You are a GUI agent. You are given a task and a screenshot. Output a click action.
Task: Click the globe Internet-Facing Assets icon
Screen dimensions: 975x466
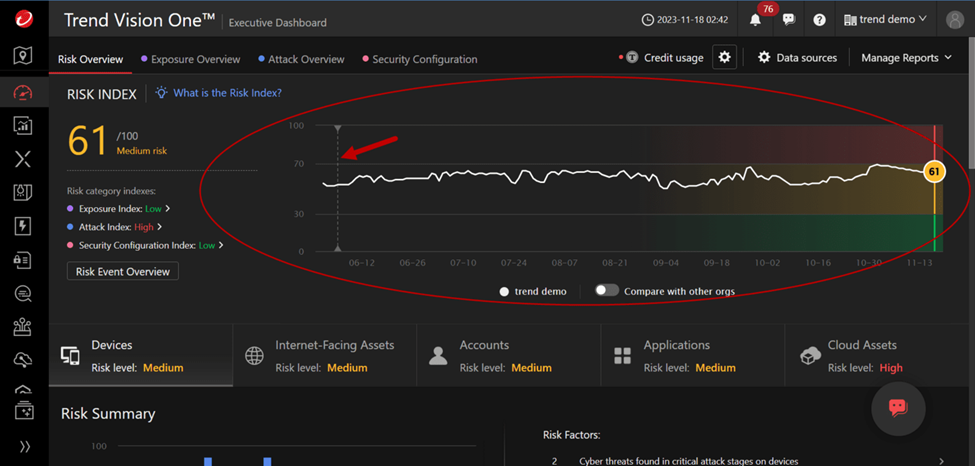[x=254, y=356]
